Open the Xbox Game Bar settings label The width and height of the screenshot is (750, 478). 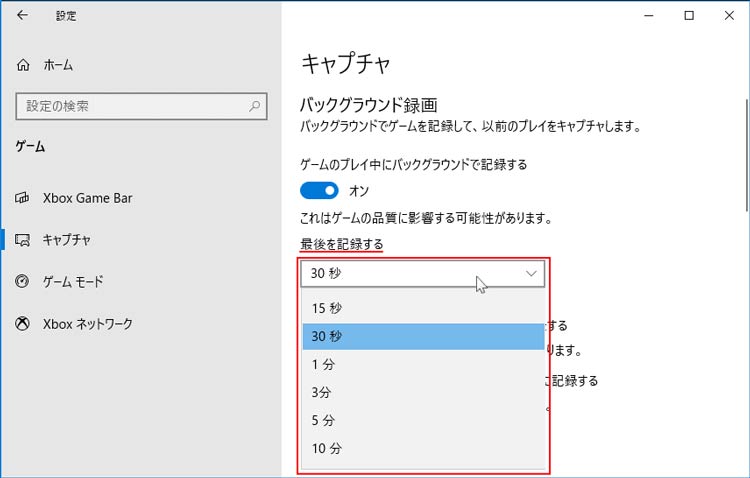tap(88, 198)
